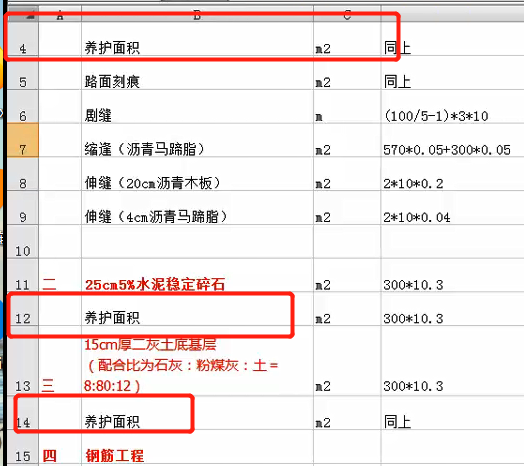Click empty cell A7
The height and width of the screenshot is (466, 524).
click(60, 140)
